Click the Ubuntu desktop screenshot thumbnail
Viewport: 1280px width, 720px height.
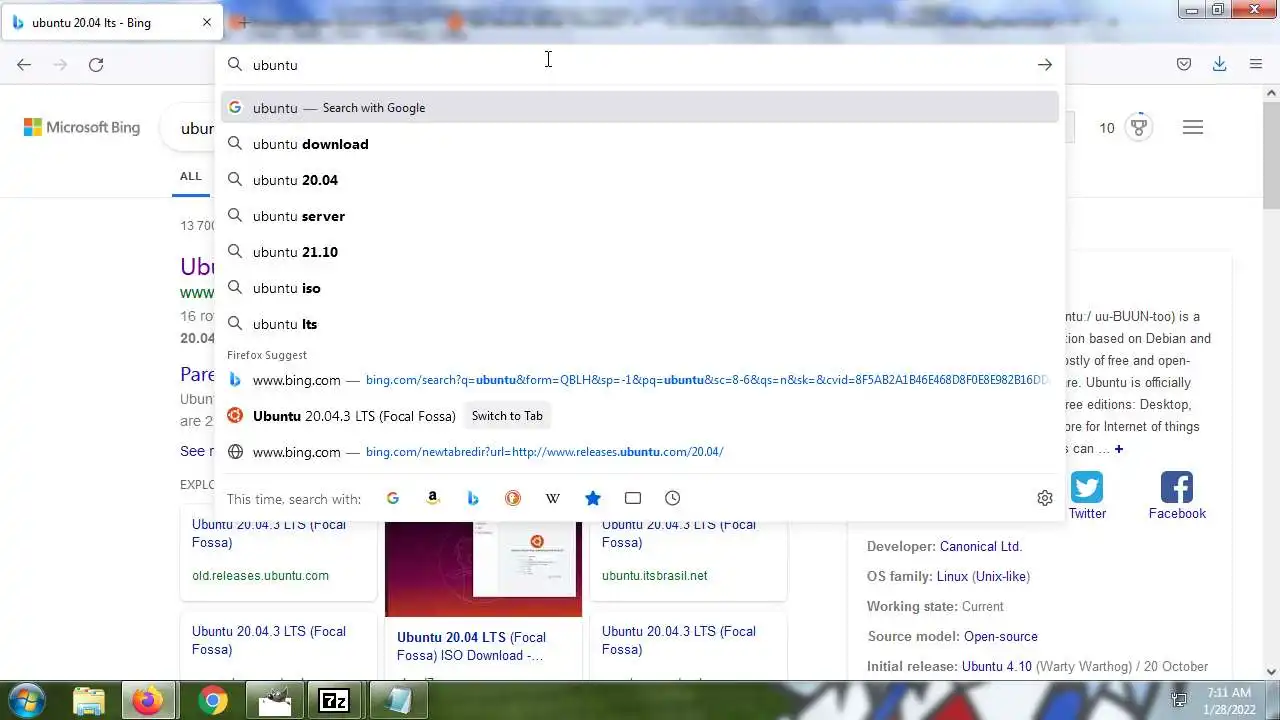483,567
